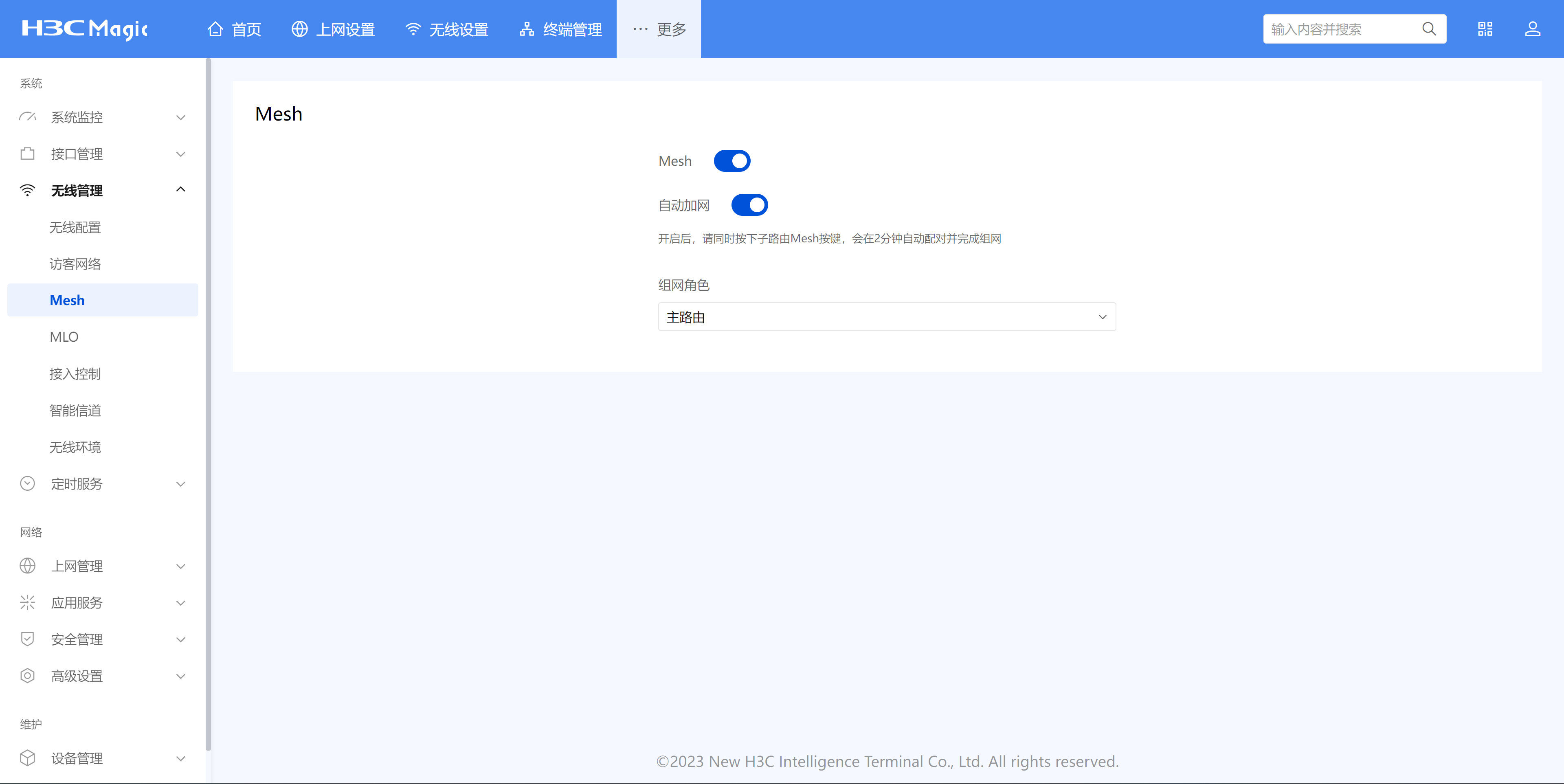The width and height of the screenshot is (1564, 784).
Task: Expand the 接口管理 section chevron
Action: 180,154
